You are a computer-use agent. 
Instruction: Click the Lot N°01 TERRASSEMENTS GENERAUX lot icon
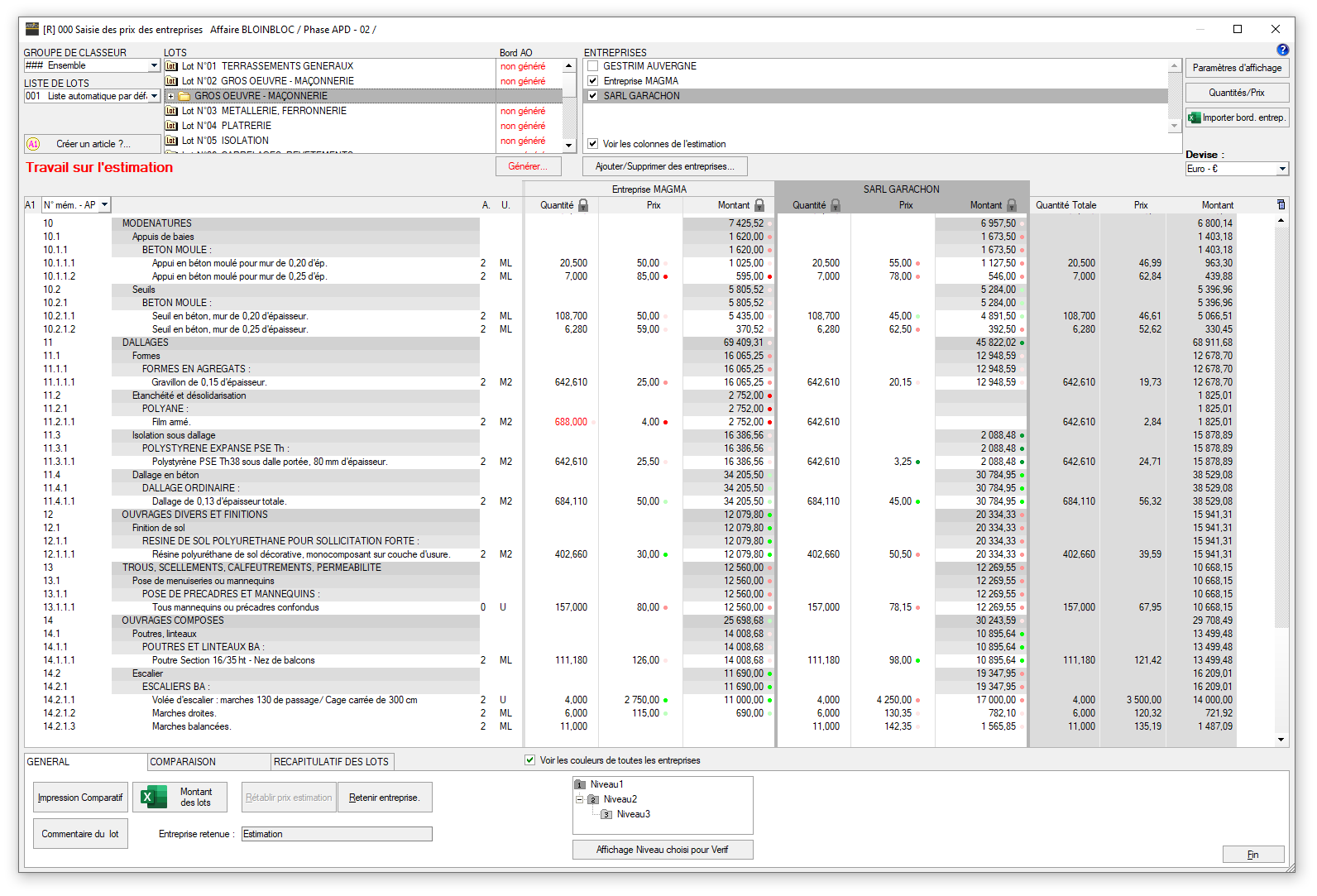171,66
